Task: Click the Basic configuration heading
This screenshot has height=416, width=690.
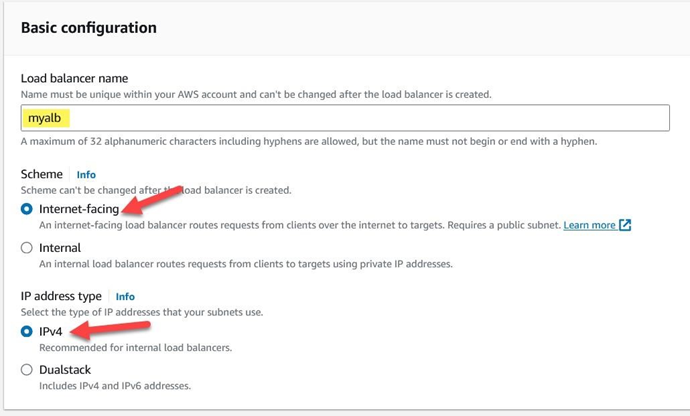Action: click(x=88, y=28)
